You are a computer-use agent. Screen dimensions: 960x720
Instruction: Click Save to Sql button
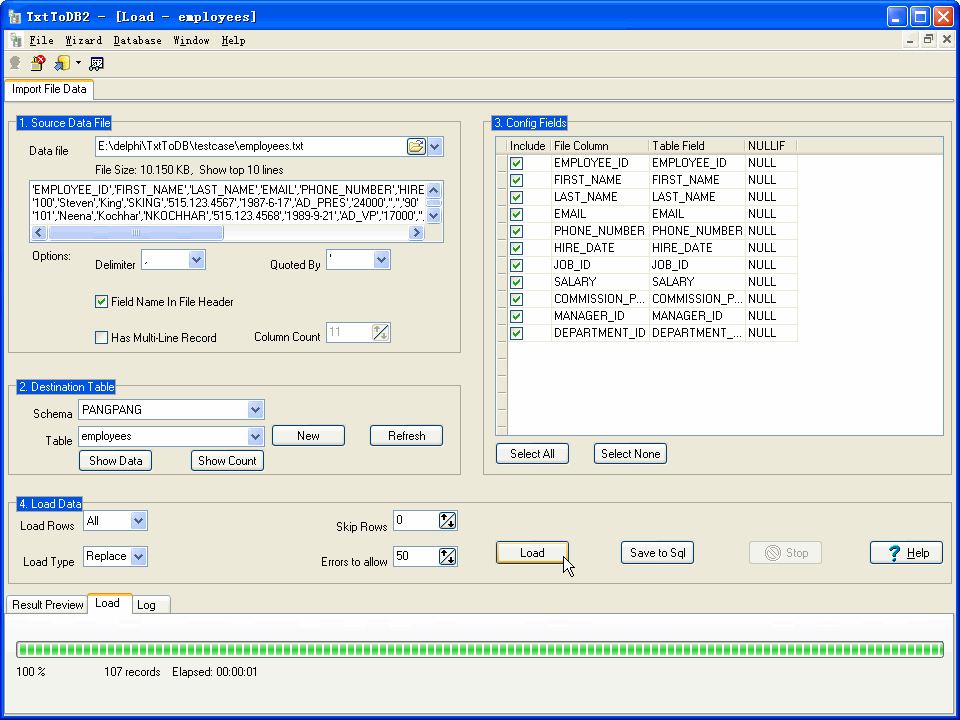(x=658, y=553)
